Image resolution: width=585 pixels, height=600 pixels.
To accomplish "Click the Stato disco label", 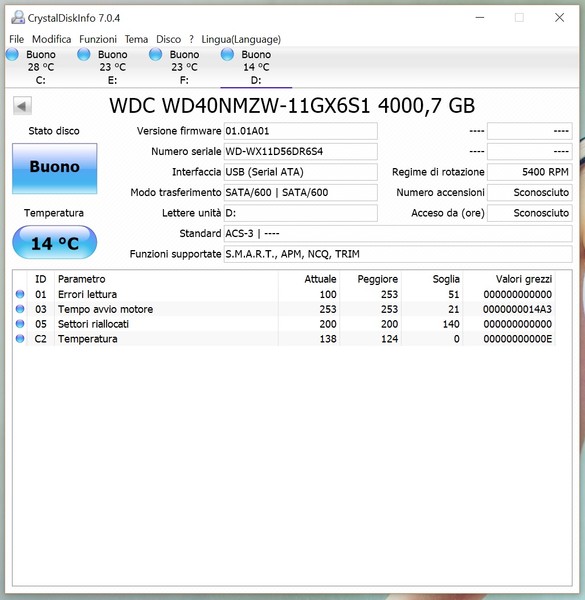I will click(54, 131).
